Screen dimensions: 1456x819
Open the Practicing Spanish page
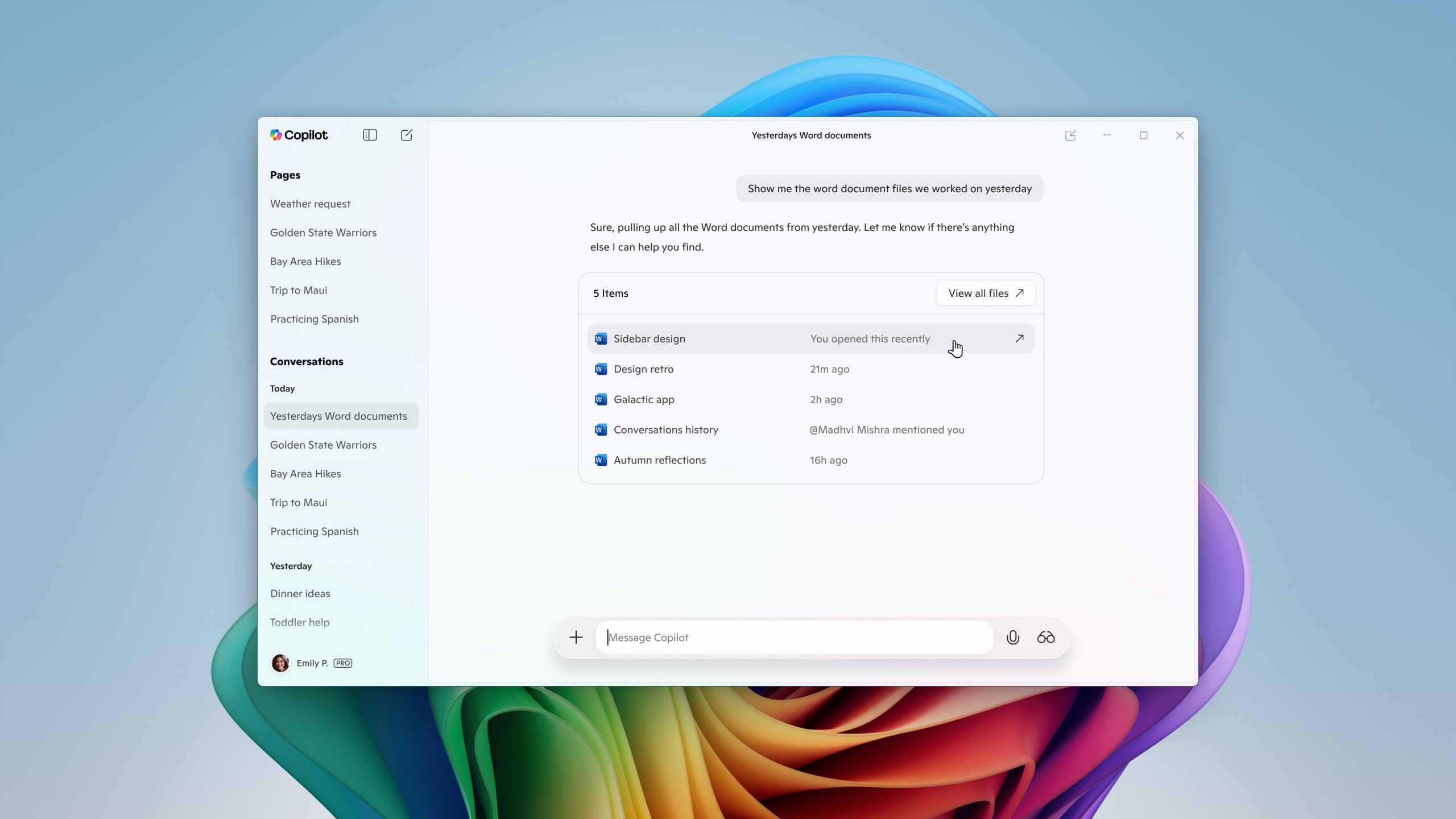[314, 318]
